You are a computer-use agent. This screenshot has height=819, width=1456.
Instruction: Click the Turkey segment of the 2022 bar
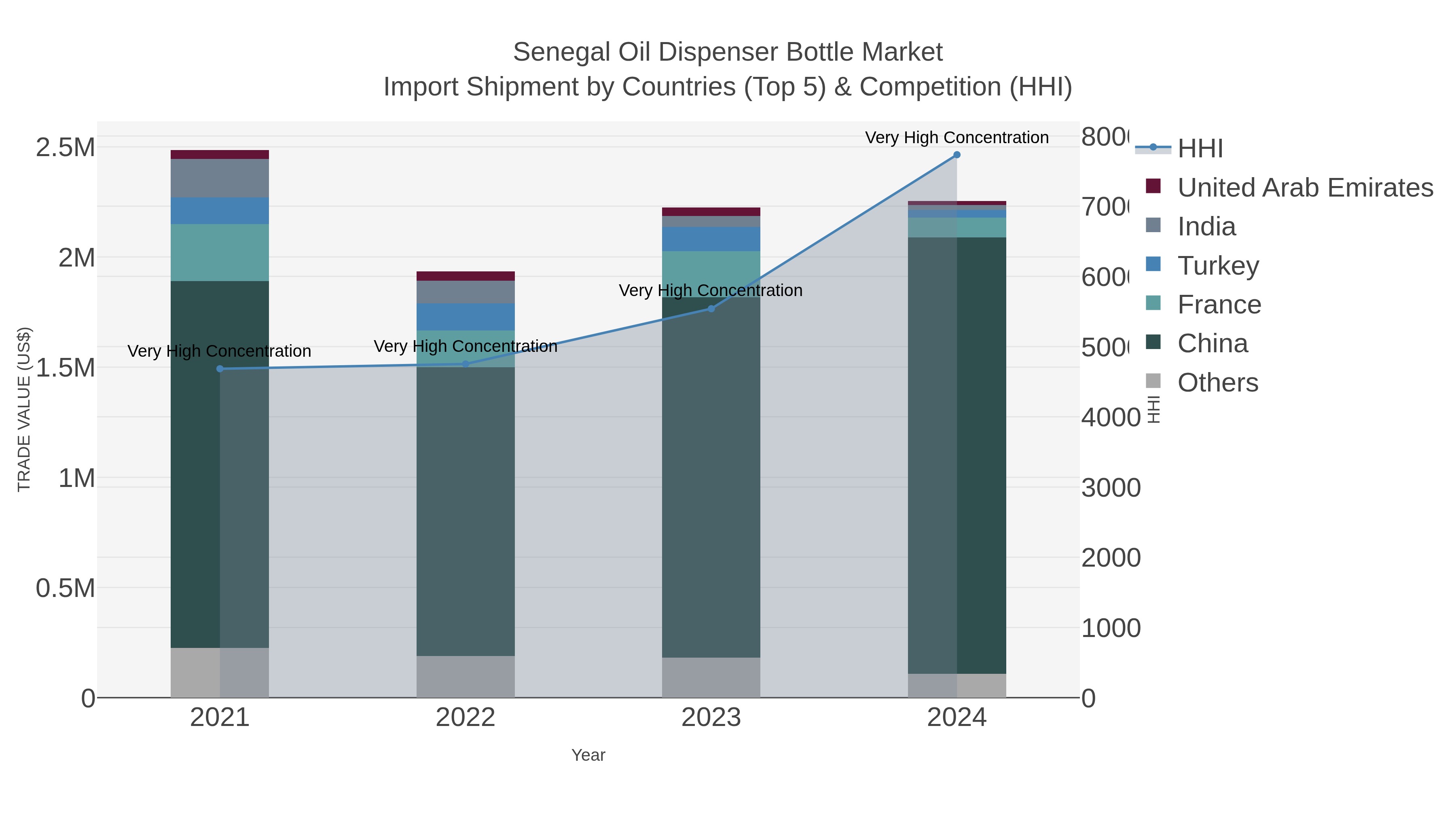coord(466,317)
